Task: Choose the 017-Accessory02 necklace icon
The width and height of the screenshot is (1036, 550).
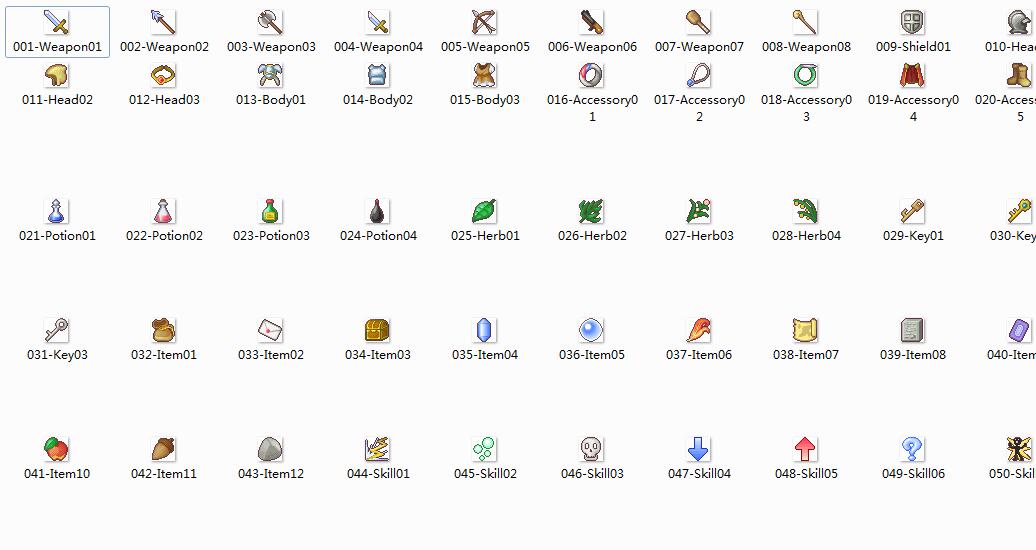Action: [699, 76]
